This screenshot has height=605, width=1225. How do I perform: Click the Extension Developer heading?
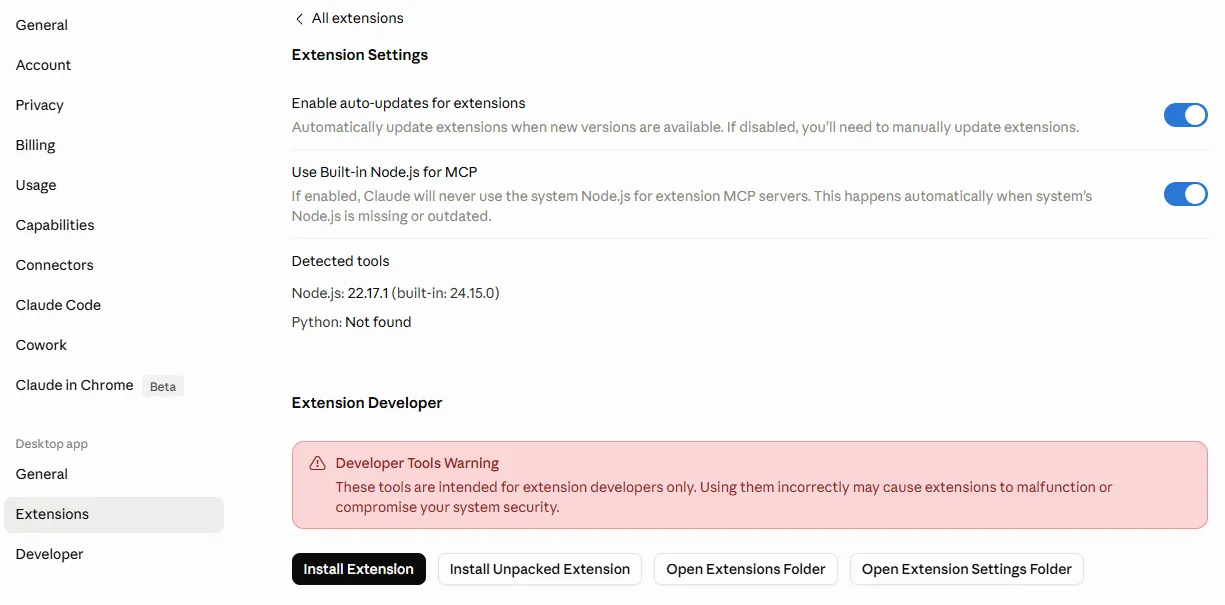367,403
